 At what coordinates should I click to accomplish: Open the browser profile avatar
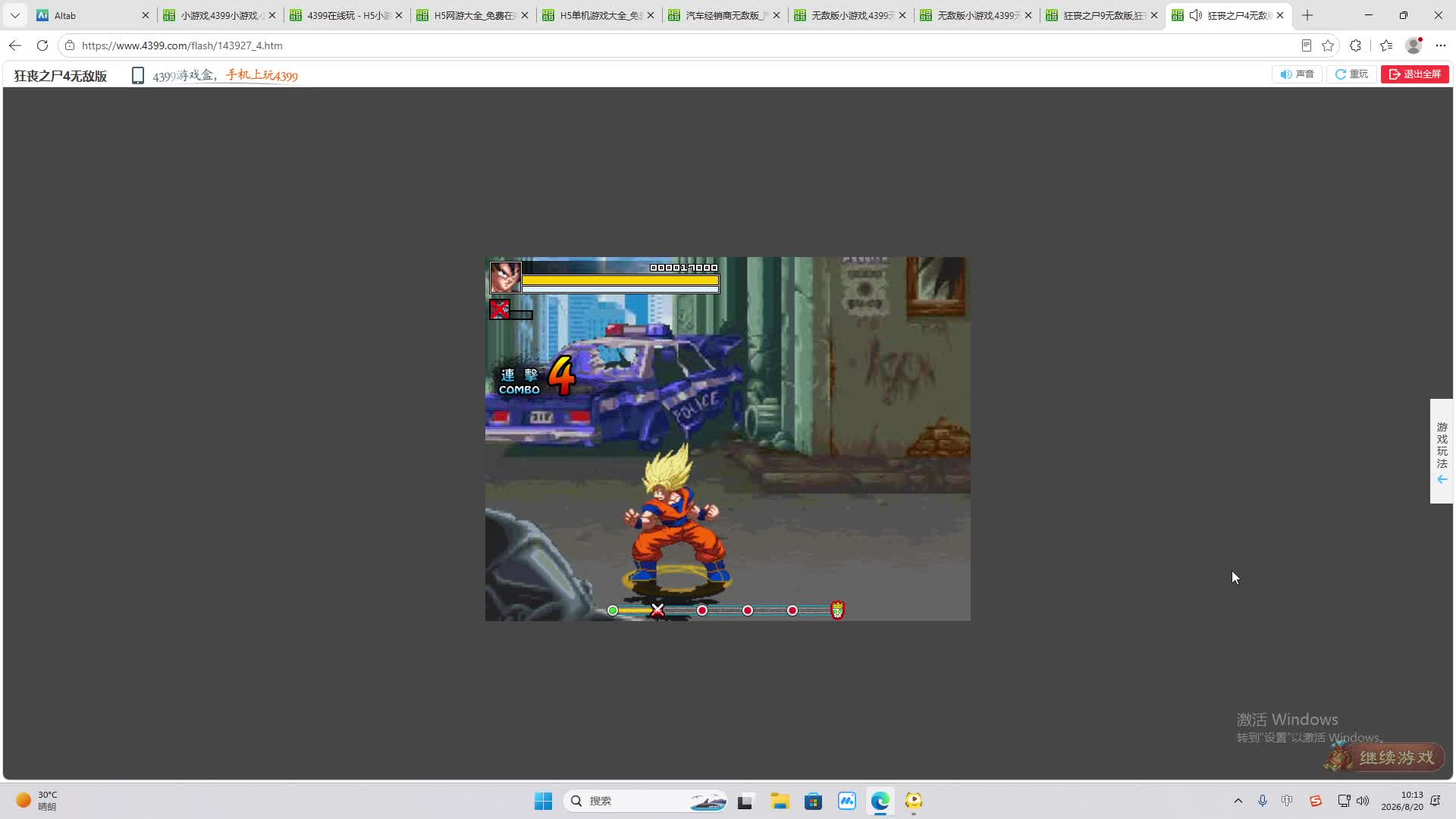(1414, 45)
